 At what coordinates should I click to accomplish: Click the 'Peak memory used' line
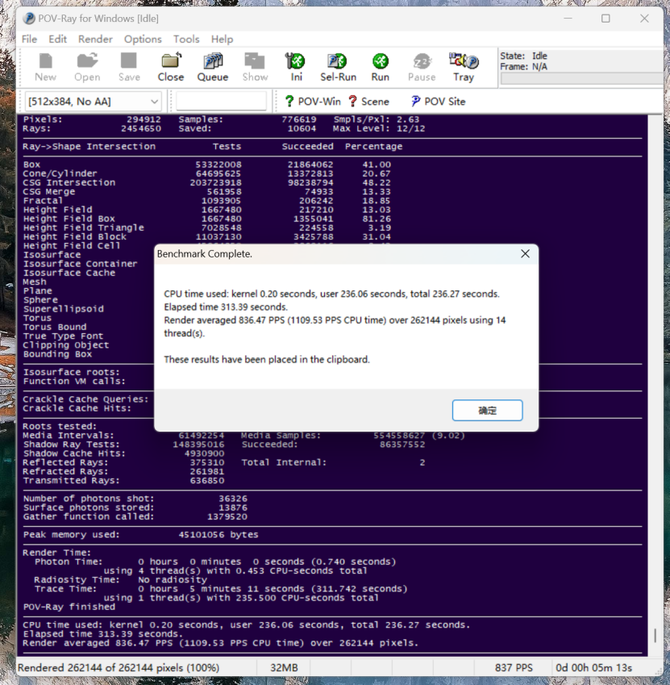141,535
